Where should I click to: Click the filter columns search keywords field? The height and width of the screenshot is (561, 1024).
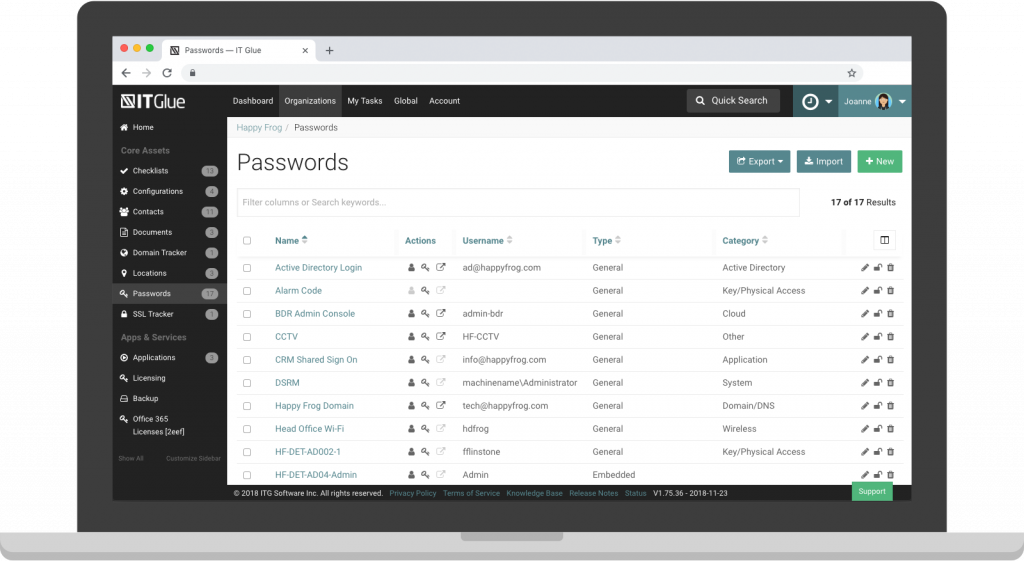click(x=517, y=202)
